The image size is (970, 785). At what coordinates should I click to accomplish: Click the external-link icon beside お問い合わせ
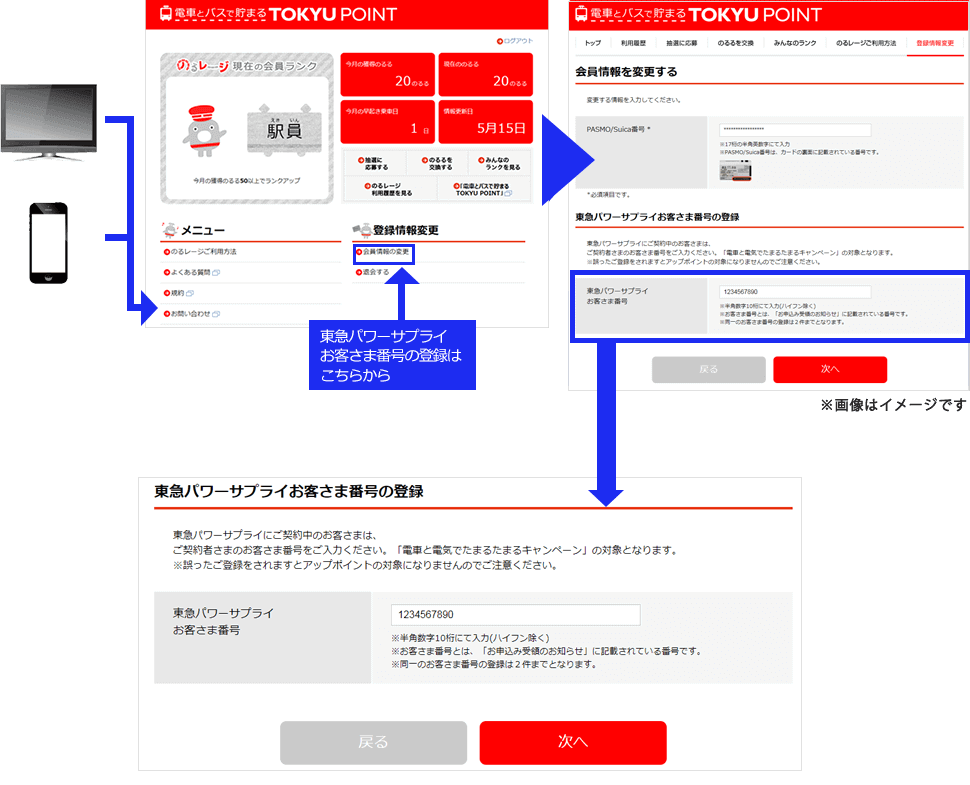click(216, 314)
